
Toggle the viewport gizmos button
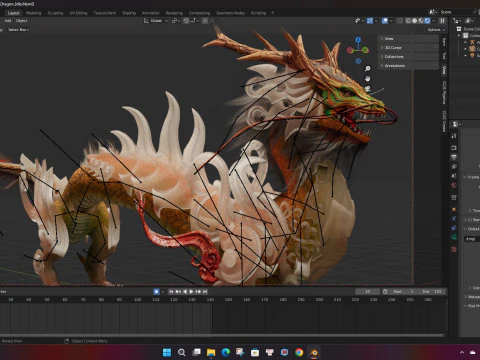pyautogui.click(x=370, y=21)
